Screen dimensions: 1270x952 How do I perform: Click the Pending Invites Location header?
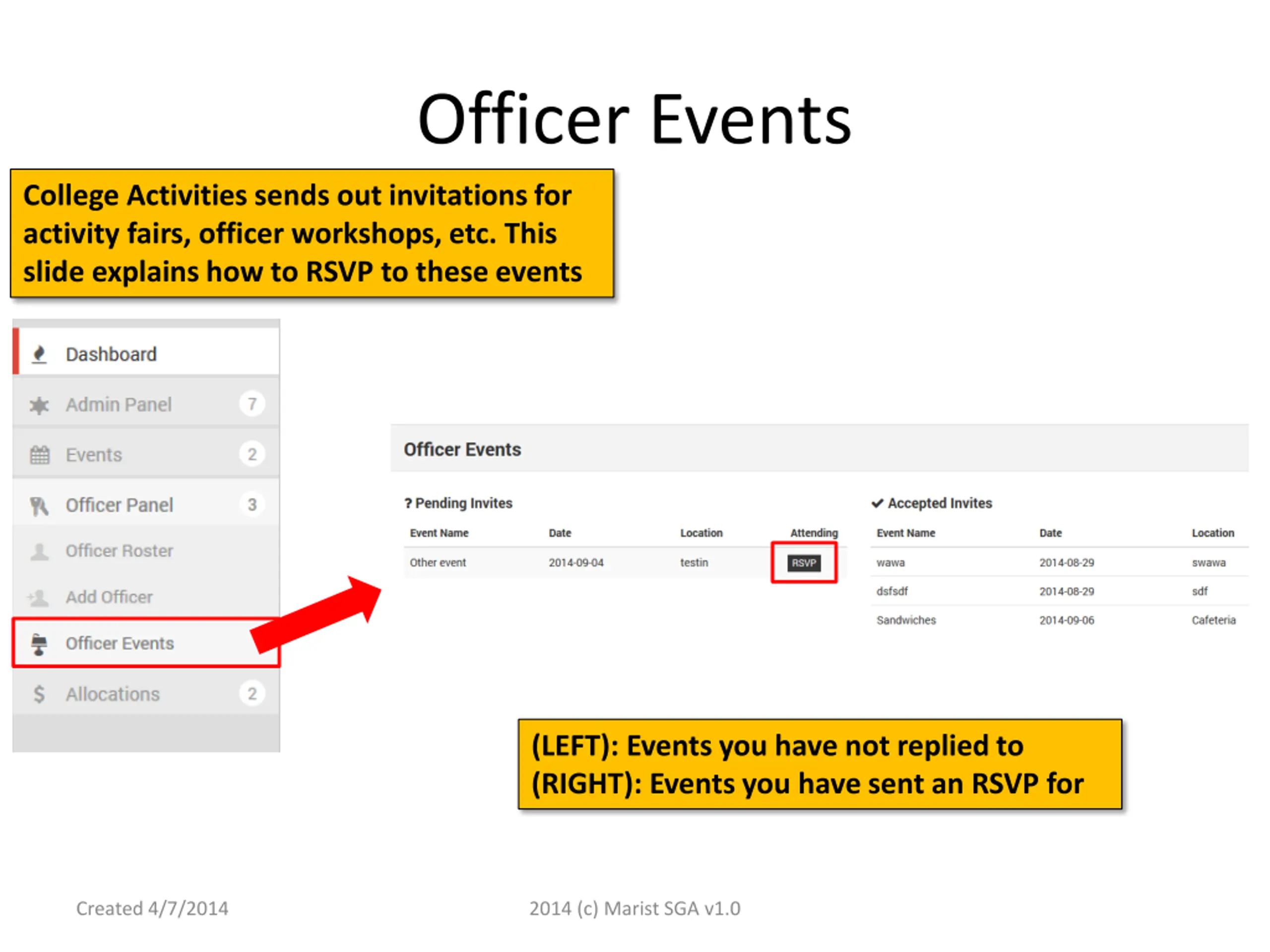pyautogui.click(x=701, y=533)
